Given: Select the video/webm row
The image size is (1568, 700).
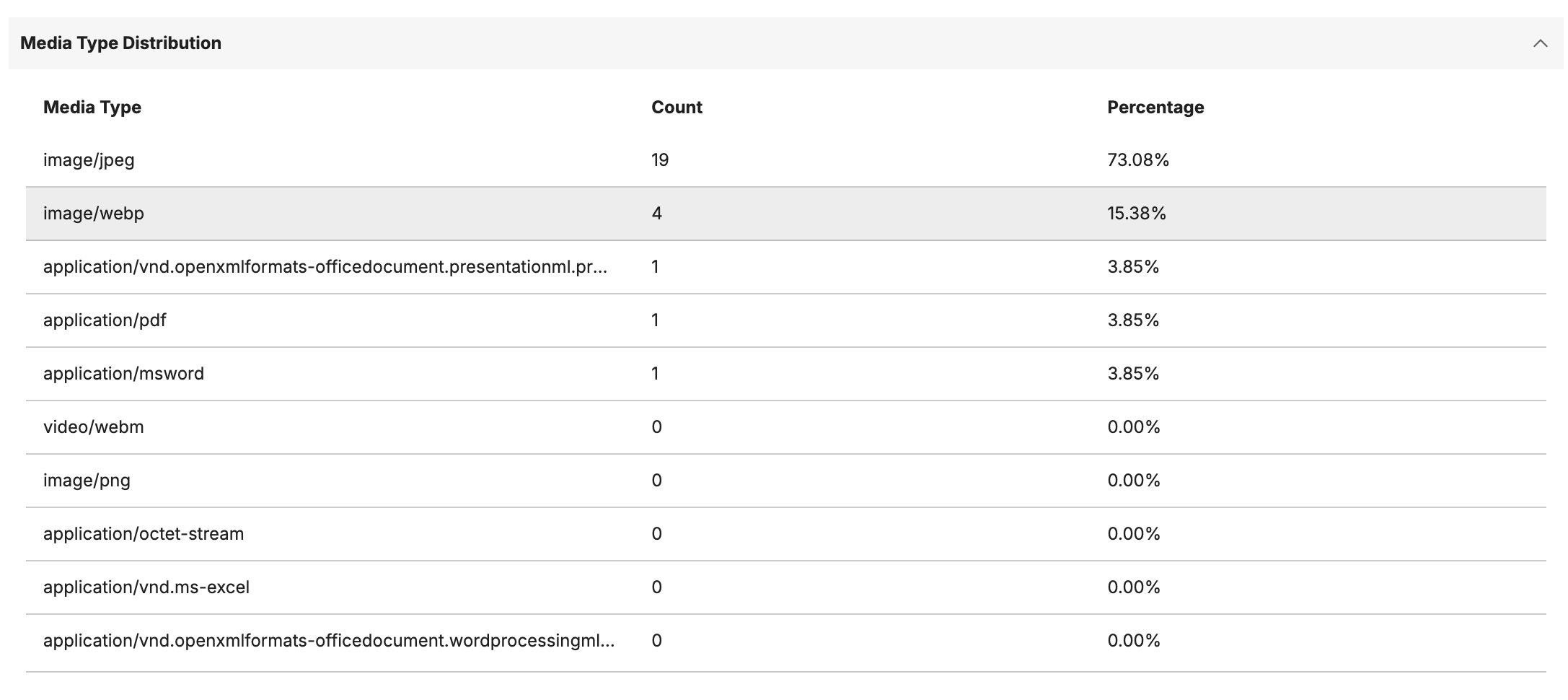Looking at the screenshot, I should click(94, 427).
